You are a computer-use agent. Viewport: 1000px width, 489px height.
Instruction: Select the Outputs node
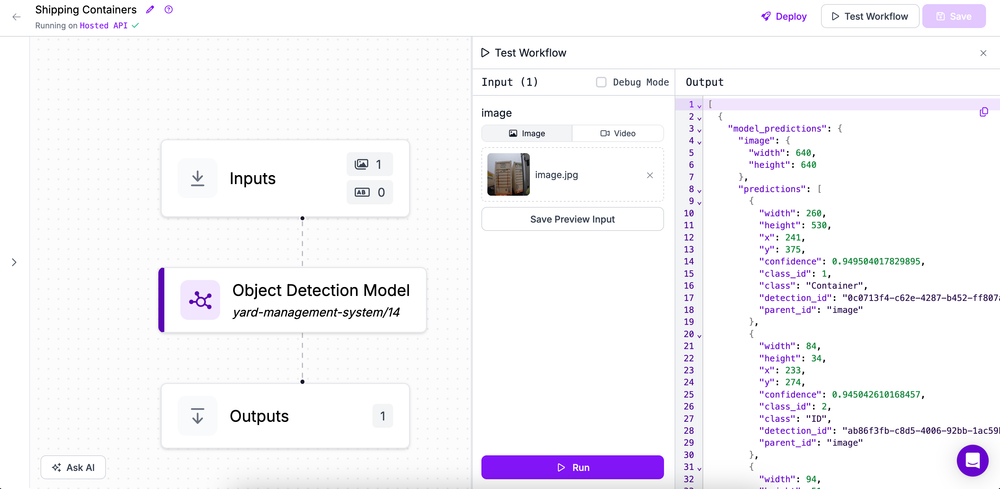284,416
